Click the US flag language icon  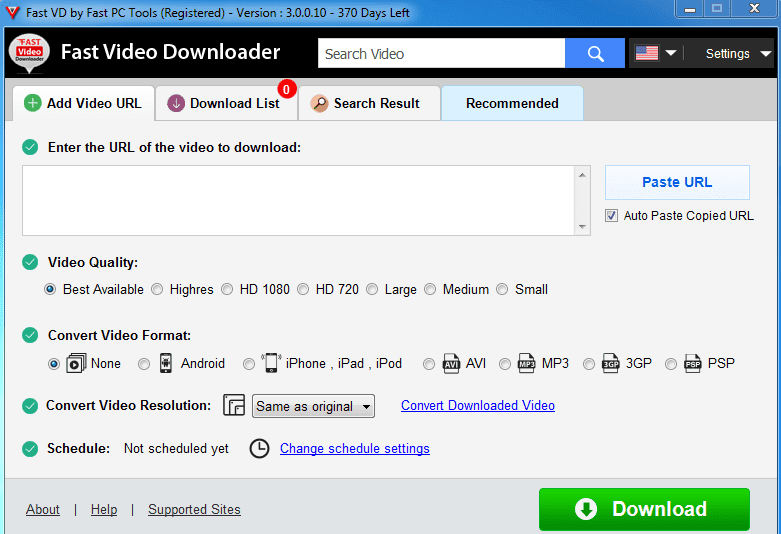point(647,53)
